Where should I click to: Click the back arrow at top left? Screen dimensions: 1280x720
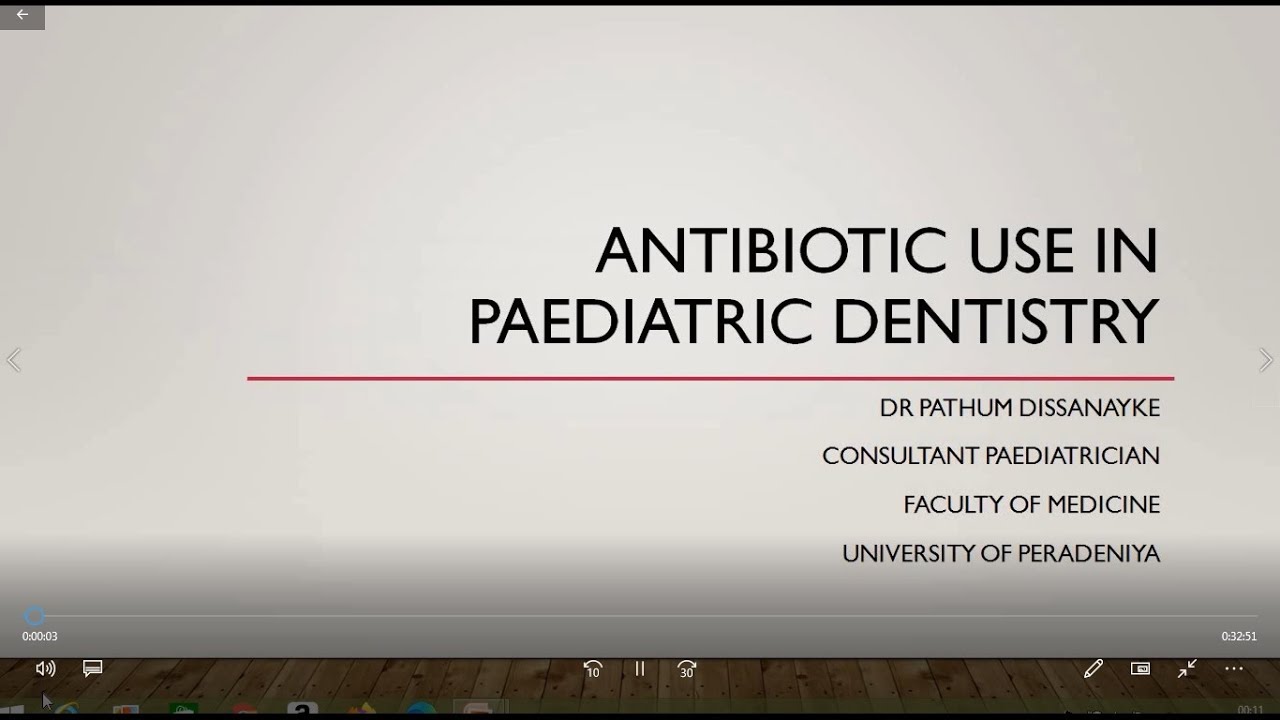(22, 15)
